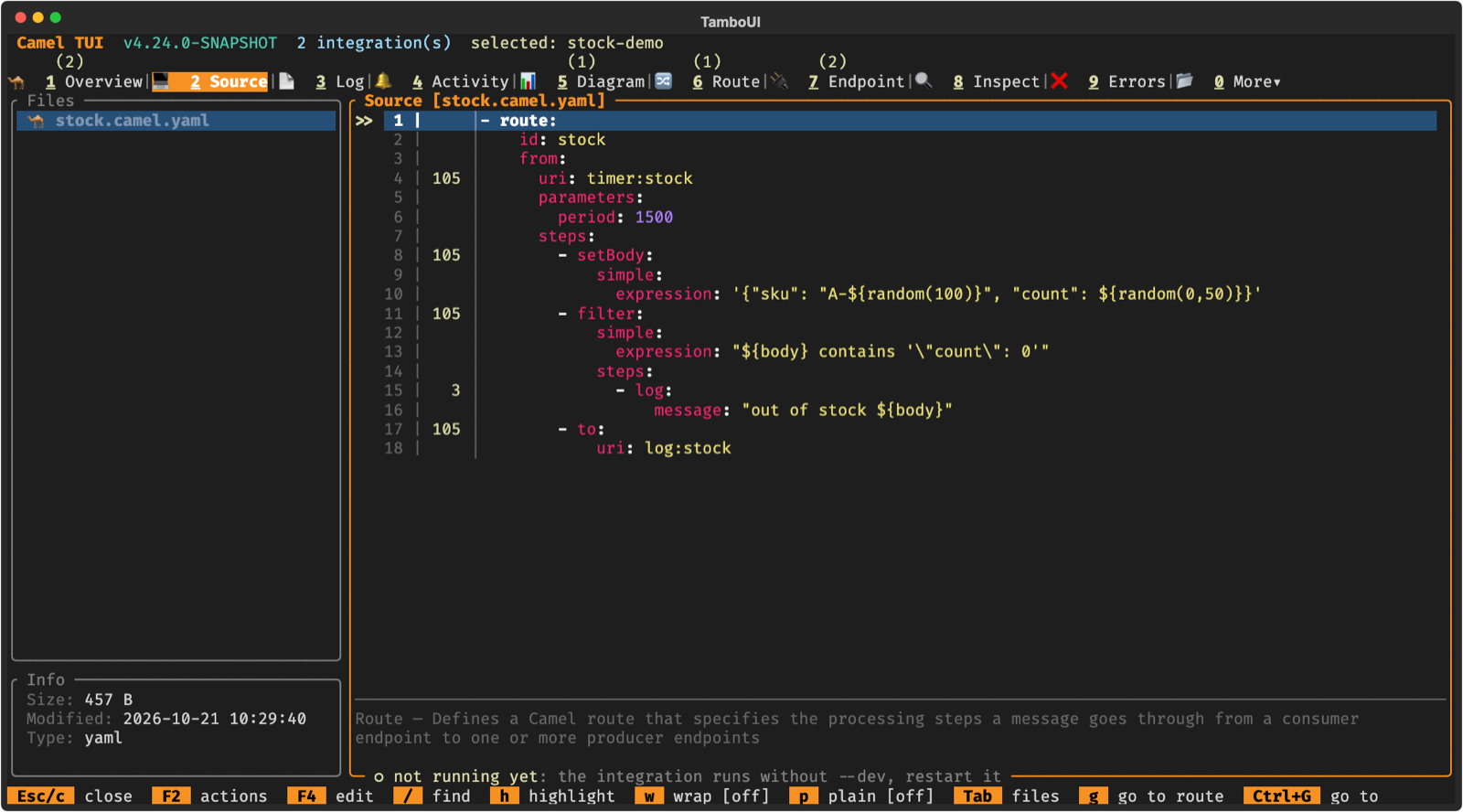Screen dimensions: 1463x812
Task: Click the Modified date 2026-10-21 10:29:40
Action: (215, 719)
